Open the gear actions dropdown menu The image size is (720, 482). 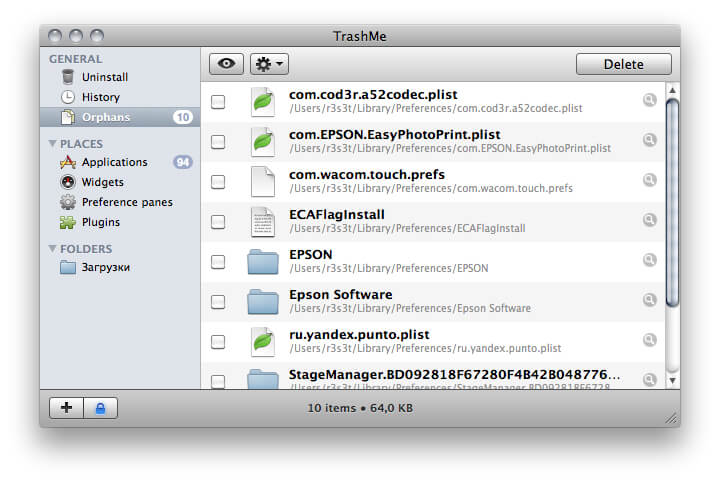point(269,64)
